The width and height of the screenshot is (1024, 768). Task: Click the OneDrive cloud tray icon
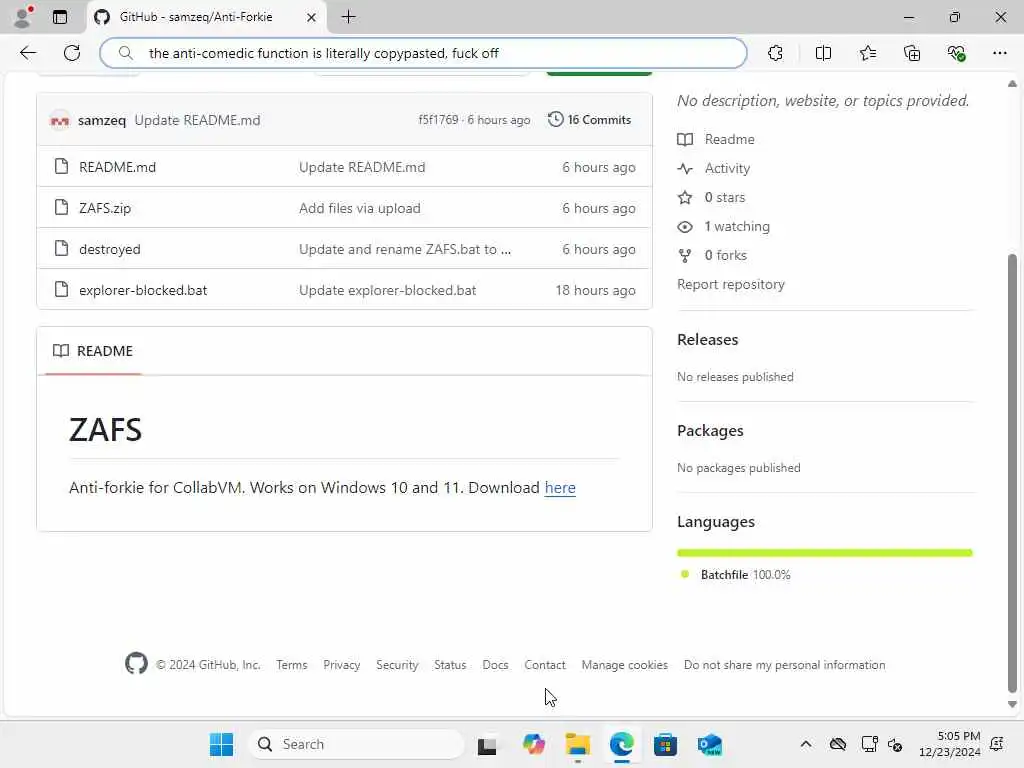point(838,744)
